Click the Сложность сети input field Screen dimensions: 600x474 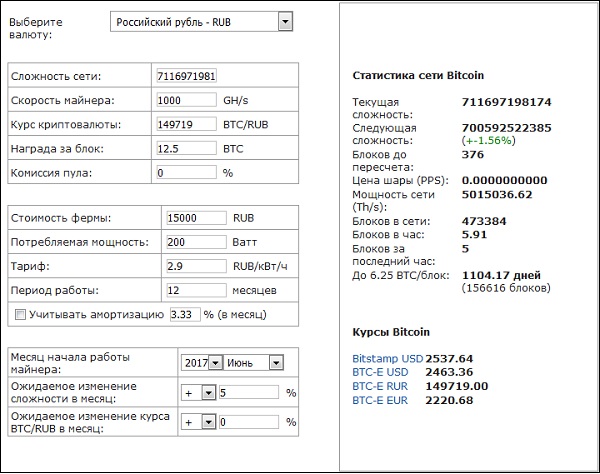pyautogui.click(x=187, y=77)
